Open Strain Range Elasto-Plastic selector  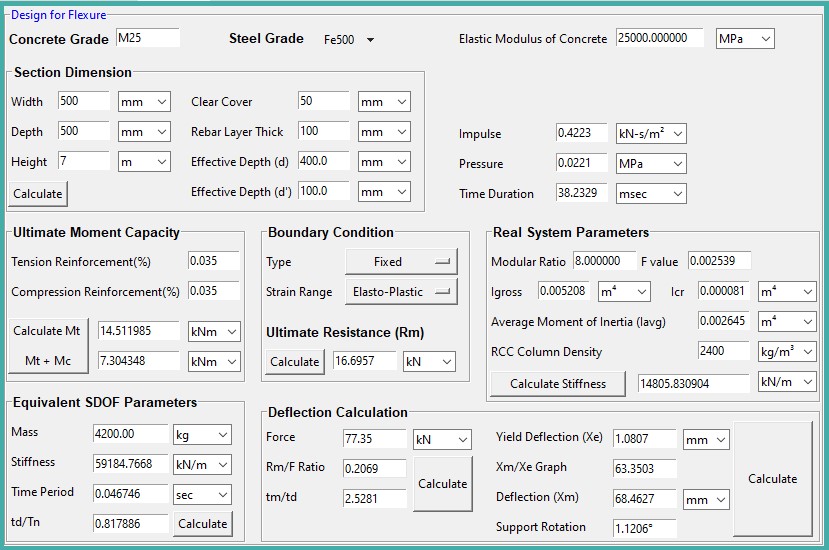[x=401, y=292]
